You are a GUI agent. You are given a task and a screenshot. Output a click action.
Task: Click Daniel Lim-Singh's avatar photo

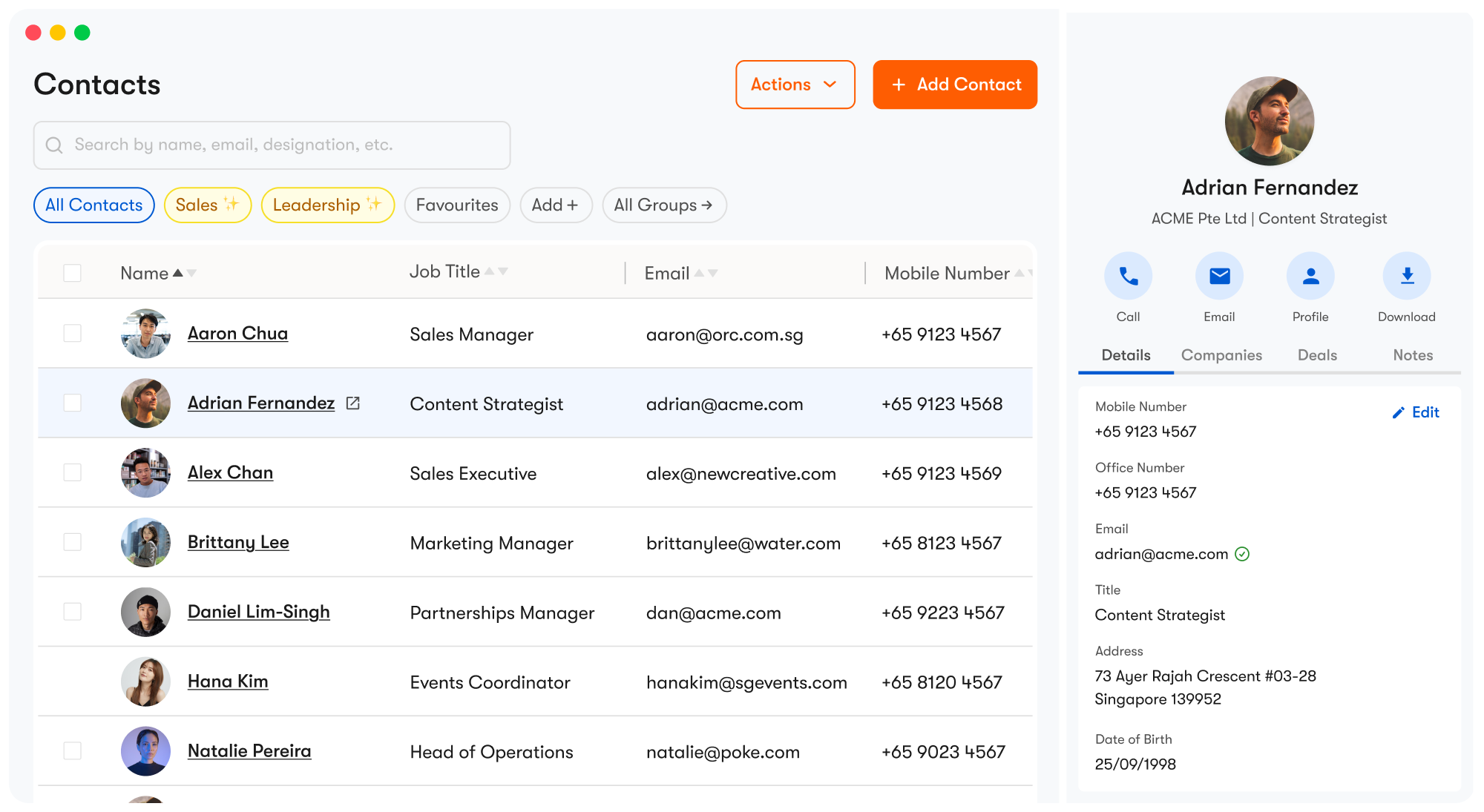pos(145,612)
